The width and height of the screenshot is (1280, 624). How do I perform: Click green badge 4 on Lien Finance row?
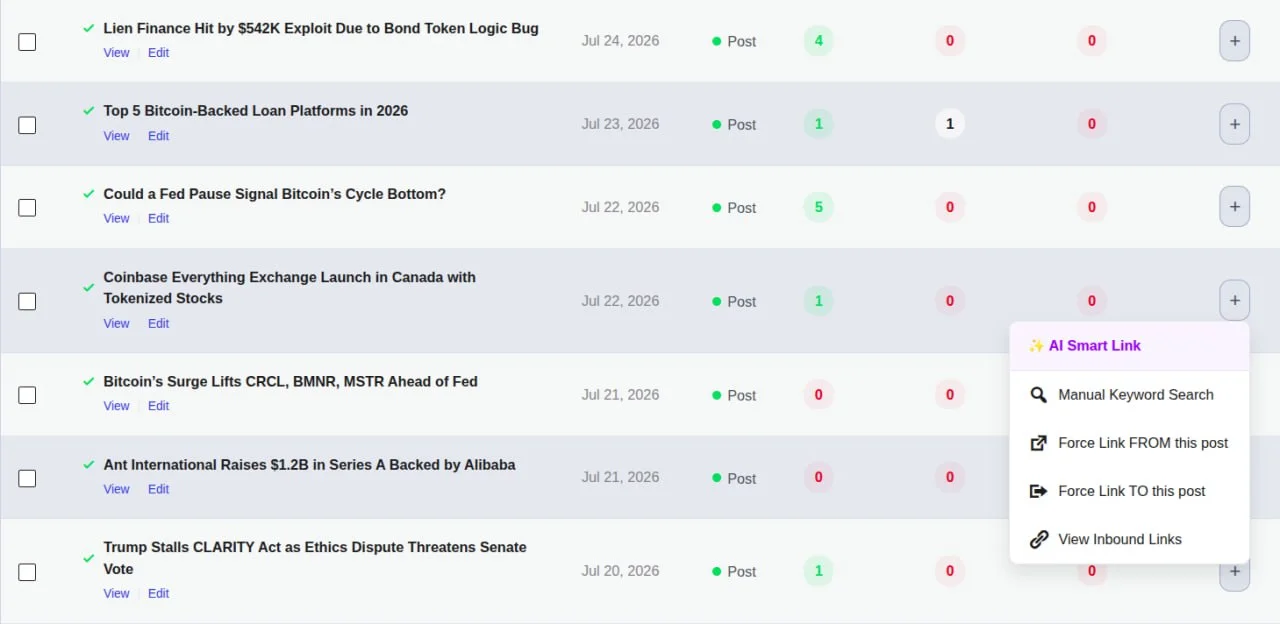click(x=818, y=41)
